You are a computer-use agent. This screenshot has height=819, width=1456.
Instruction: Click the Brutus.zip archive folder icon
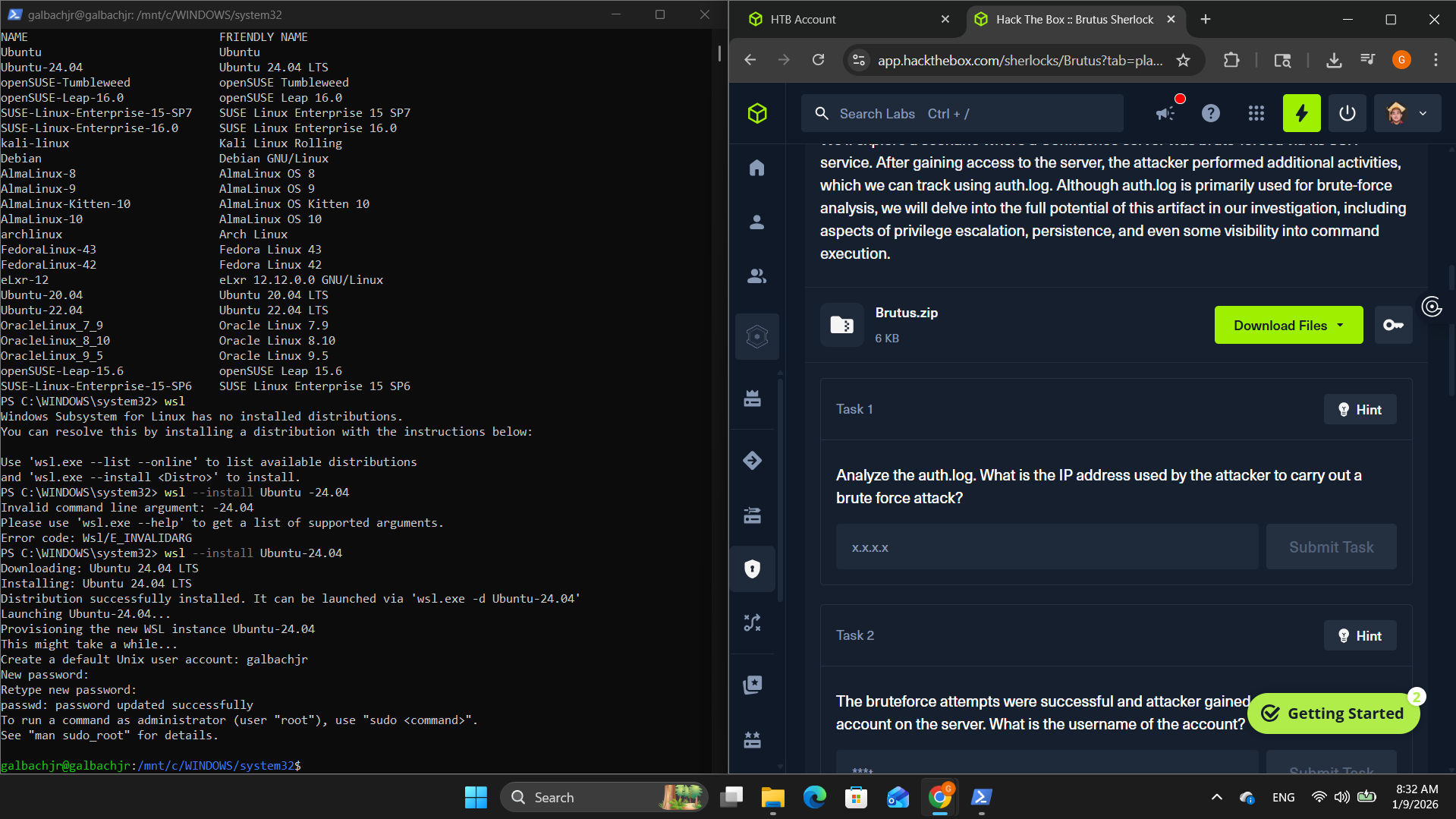coord(842,325)
